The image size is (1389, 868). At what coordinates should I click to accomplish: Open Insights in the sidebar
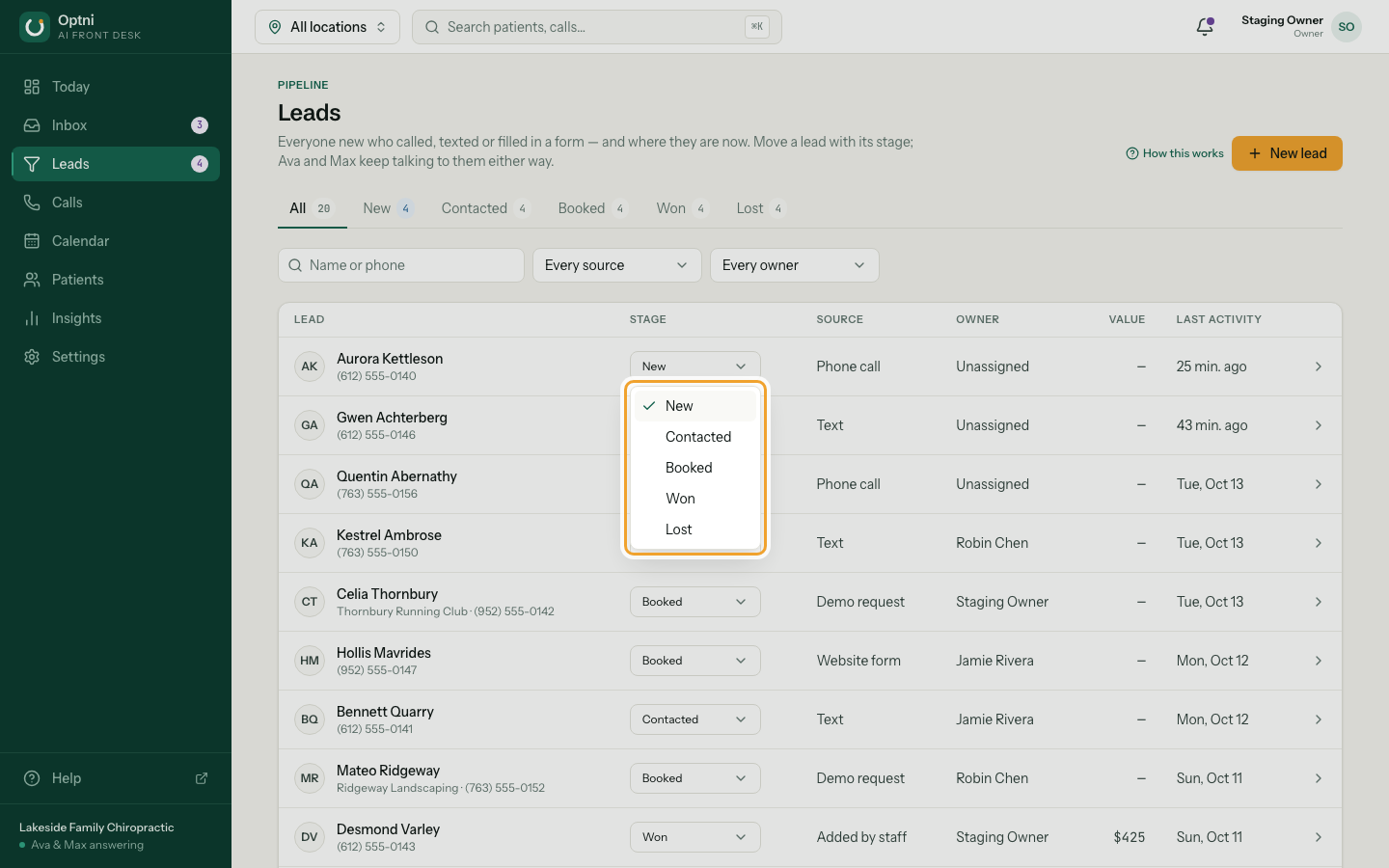coord(116,318)
